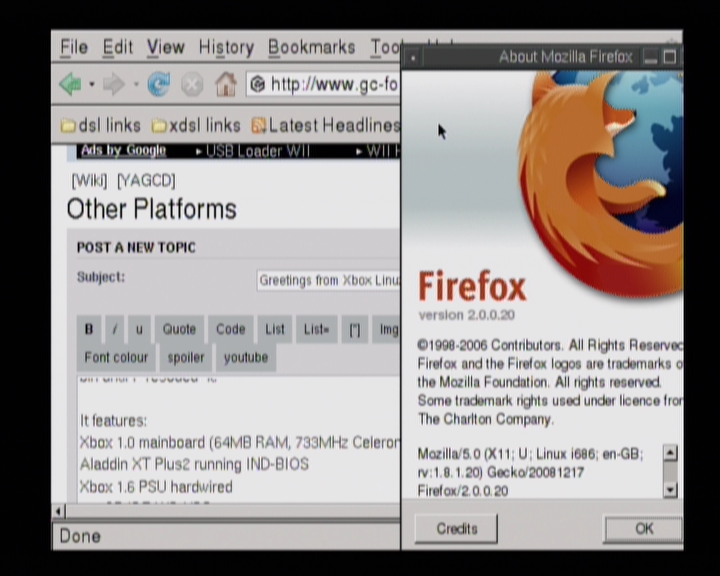Open the Forward button history dropdown arrow

[x=136, y=85]
